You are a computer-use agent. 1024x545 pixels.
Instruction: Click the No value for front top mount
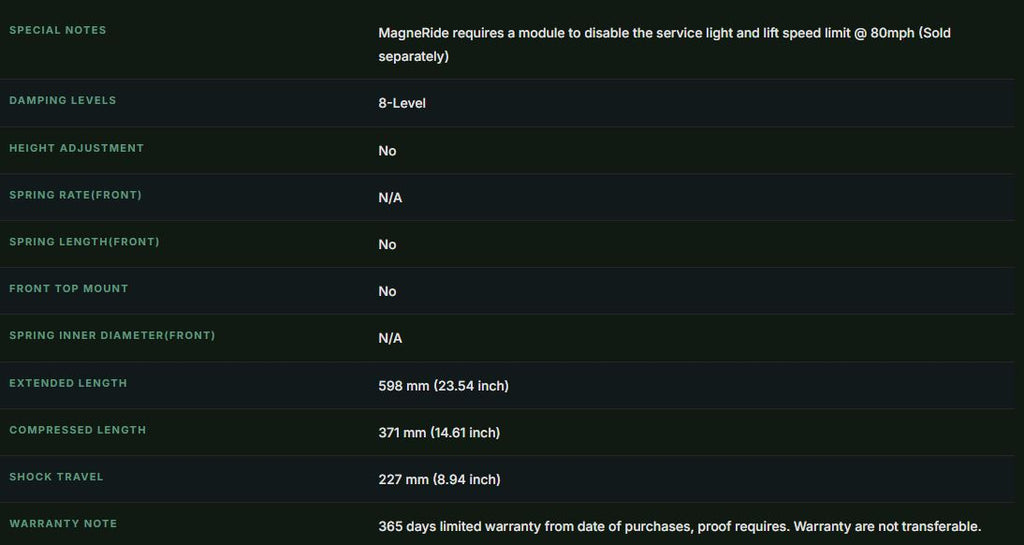point(387,291)
